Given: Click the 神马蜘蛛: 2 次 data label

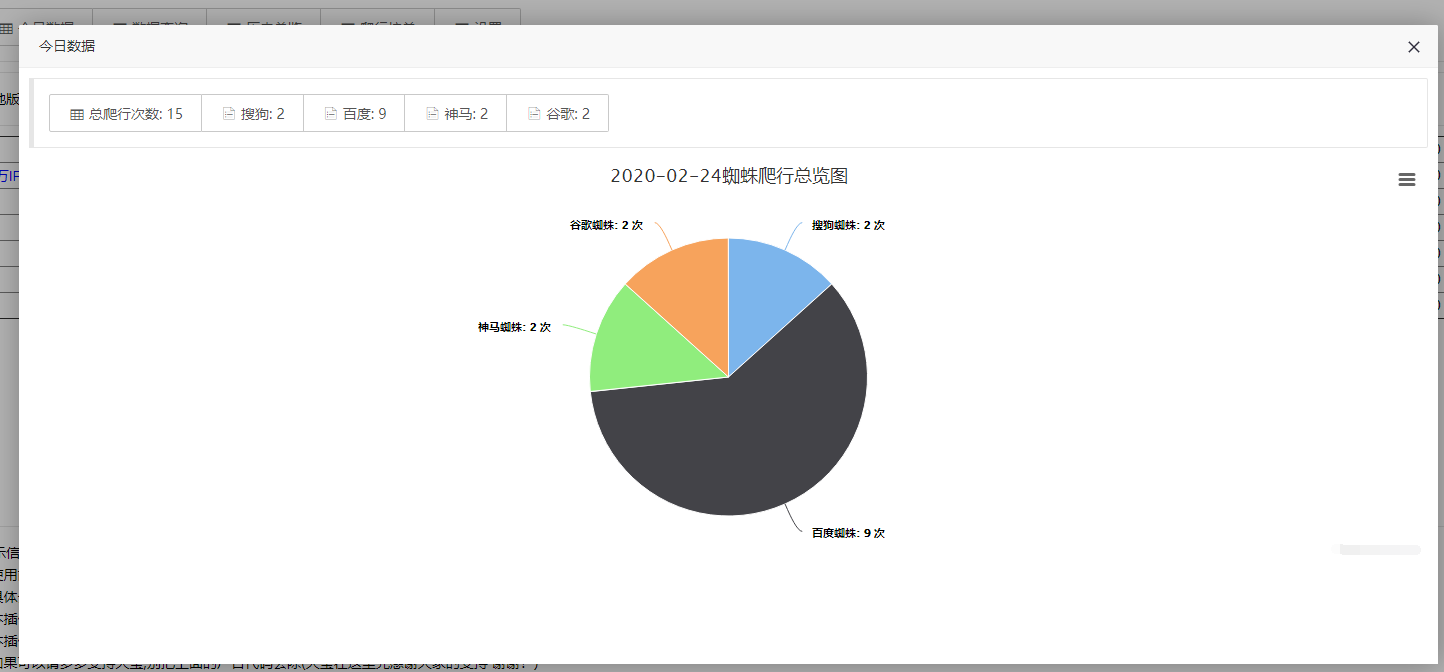Looking at the screenshot, I should [x=514, y=327].
